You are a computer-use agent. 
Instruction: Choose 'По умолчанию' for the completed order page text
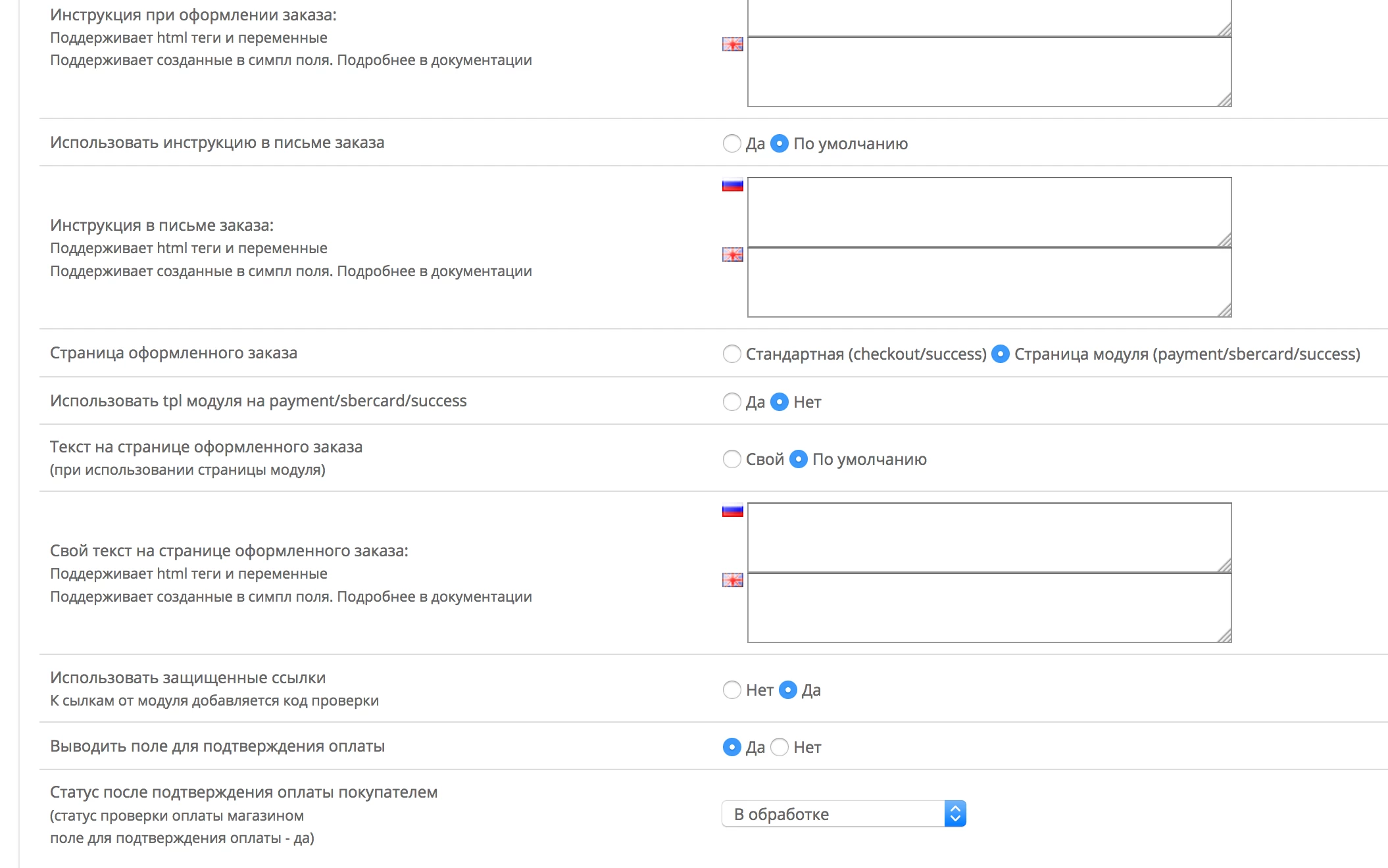pos(798,459)
